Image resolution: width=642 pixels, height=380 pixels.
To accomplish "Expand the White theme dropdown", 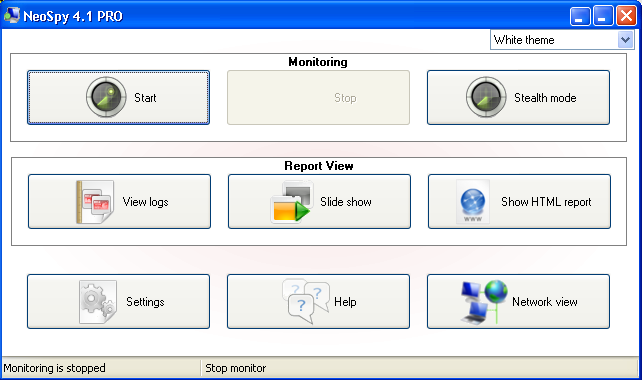I will tap(625, 40).
